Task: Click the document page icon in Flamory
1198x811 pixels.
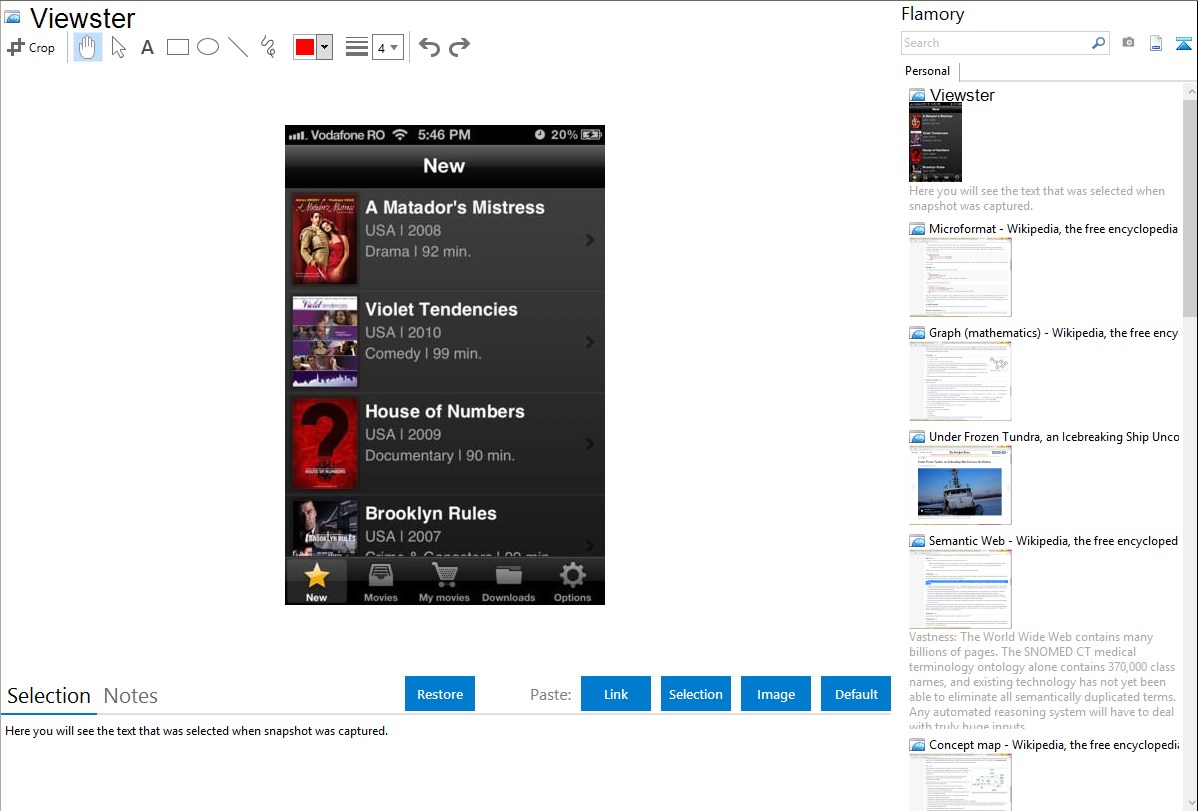Action: 1156,43
